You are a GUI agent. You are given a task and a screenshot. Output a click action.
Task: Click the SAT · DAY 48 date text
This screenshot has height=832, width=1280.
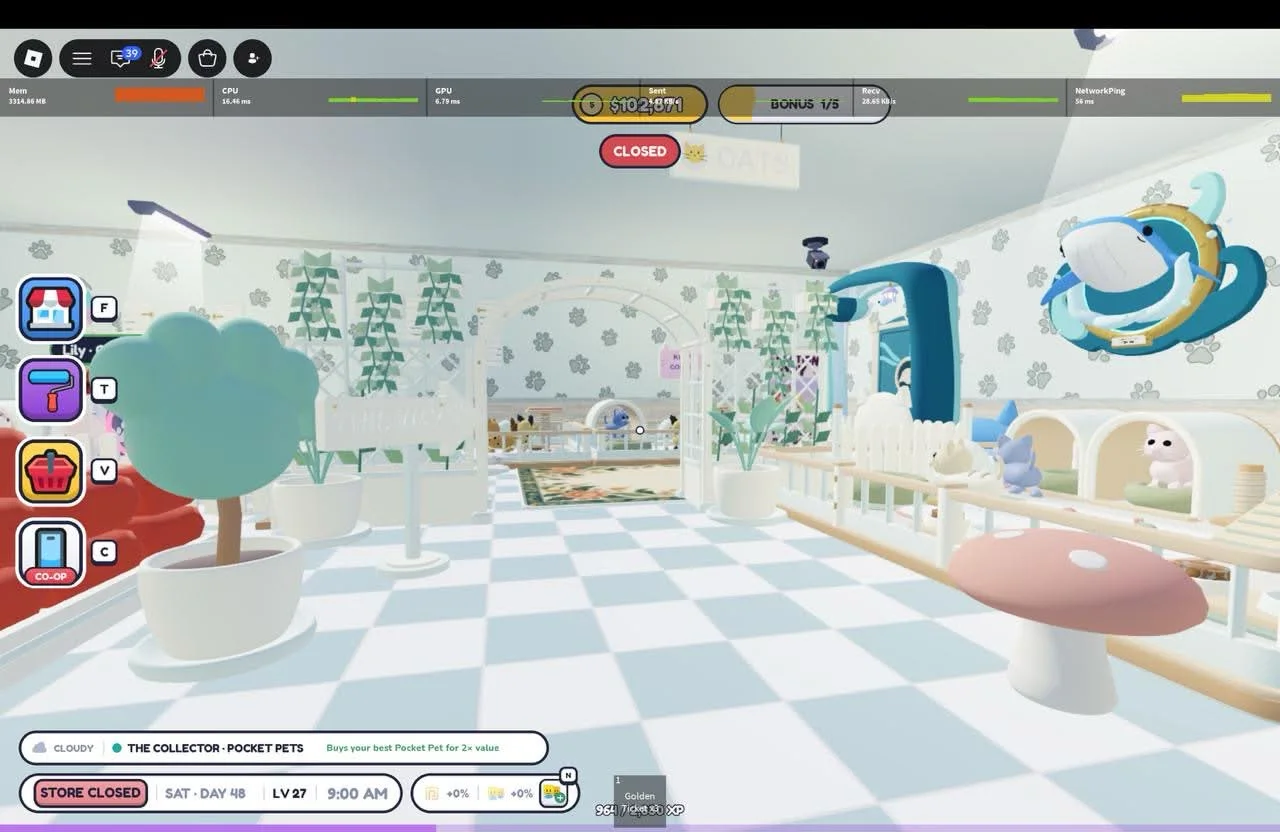[205, 793]
